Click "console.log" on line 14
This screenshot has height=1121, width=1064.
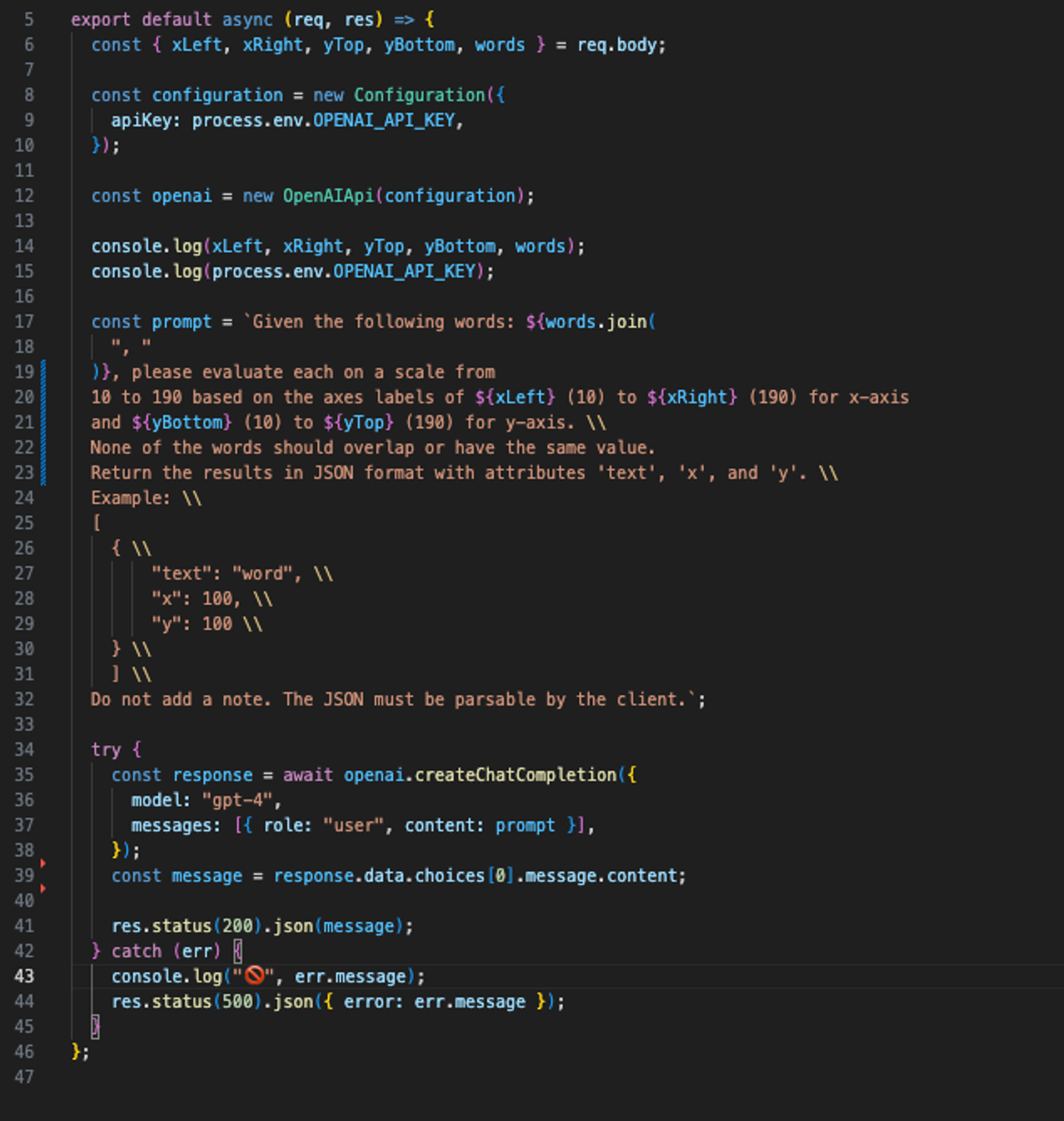point(146,247)
